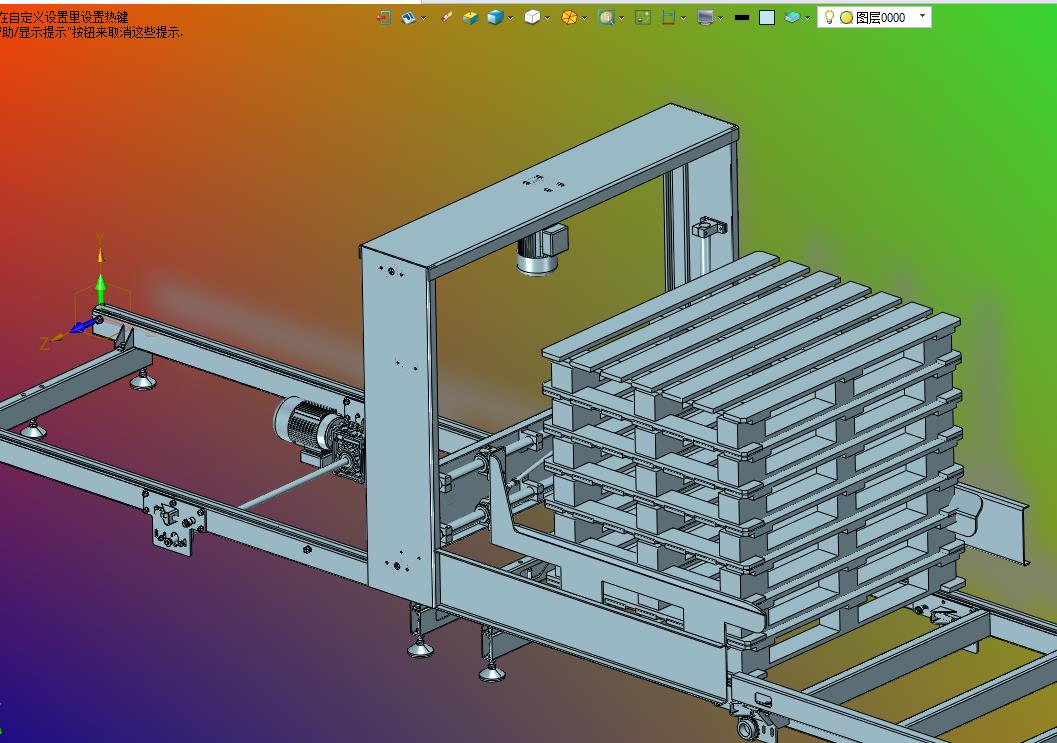Viewport: 1057px width, 743px height.
Task: Click the blue shaded cube icon
Action: 495,18
